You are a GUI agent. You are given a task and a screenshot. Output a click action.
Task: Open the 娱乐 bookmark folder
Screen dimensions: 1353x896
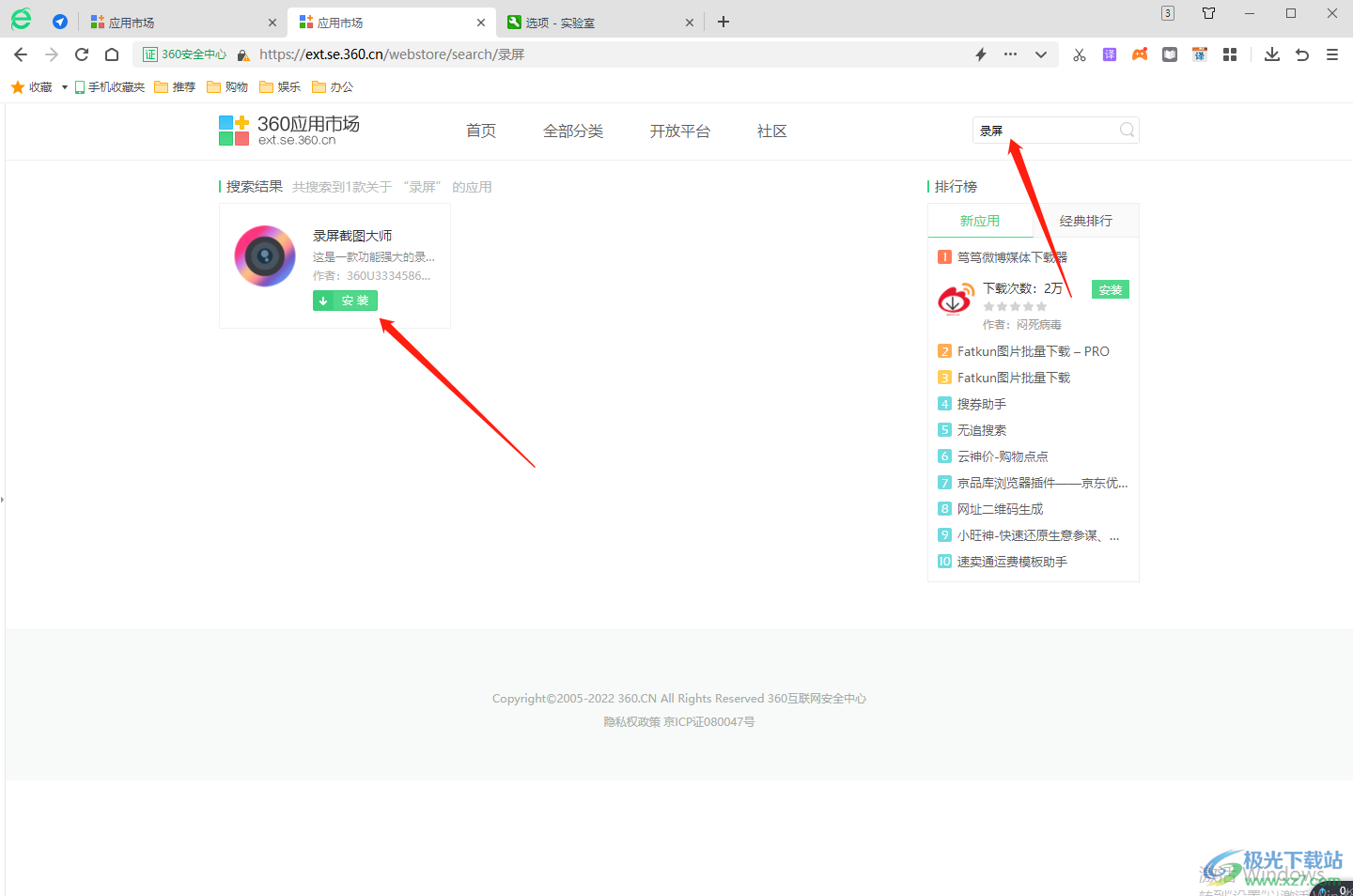(281, 87)
